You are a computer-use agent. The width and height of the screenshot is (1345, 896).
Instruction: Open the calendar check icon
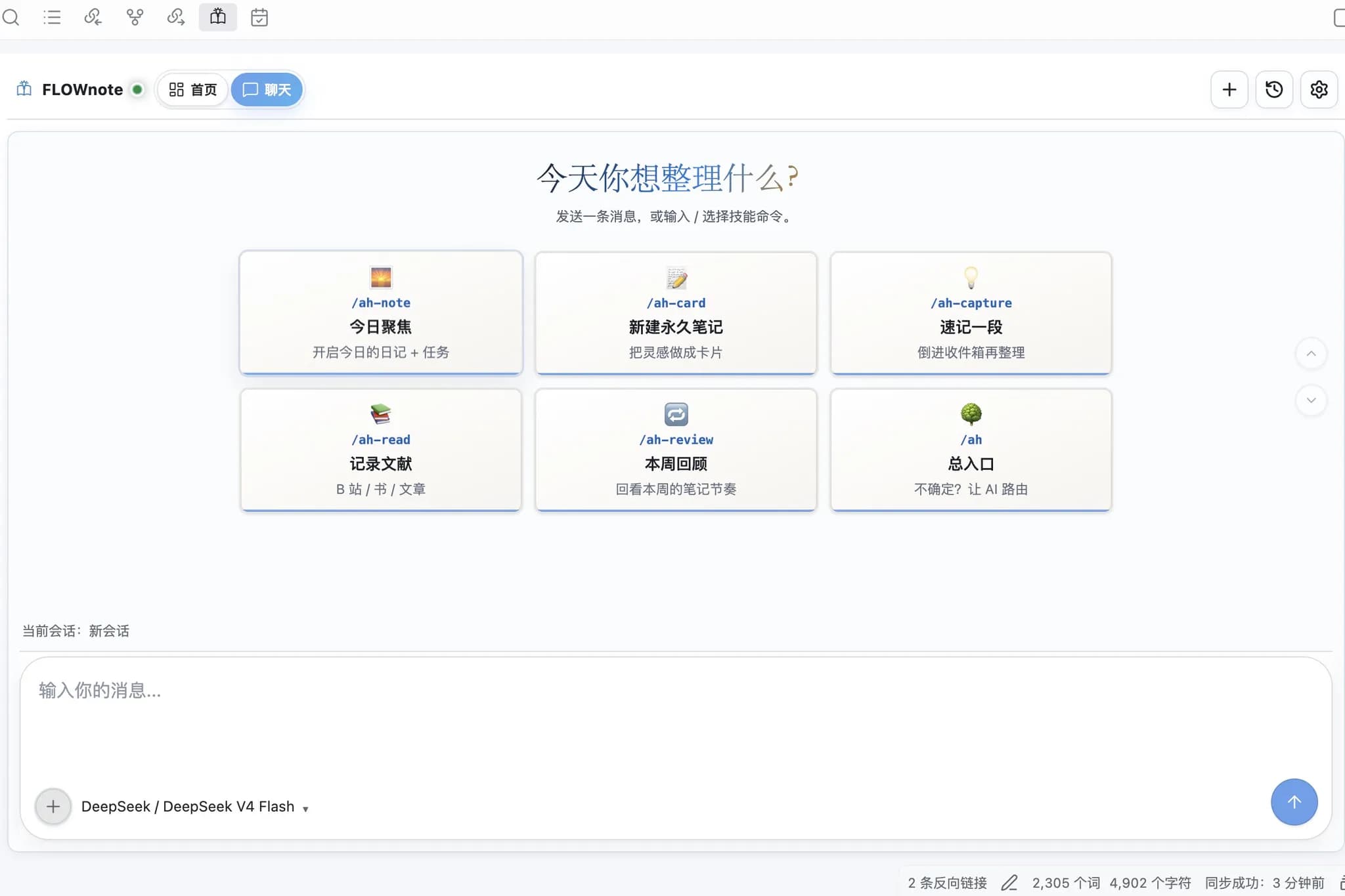[x=259, y=17]
